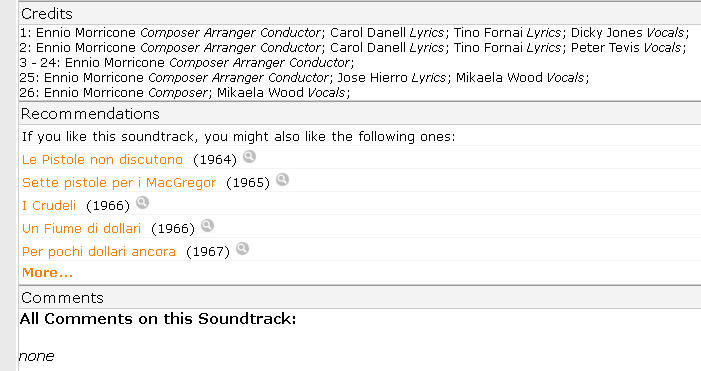Click All Comments on this Soundtrack heading
This screenshot has height=371, width=701.
tap(158, 319)
